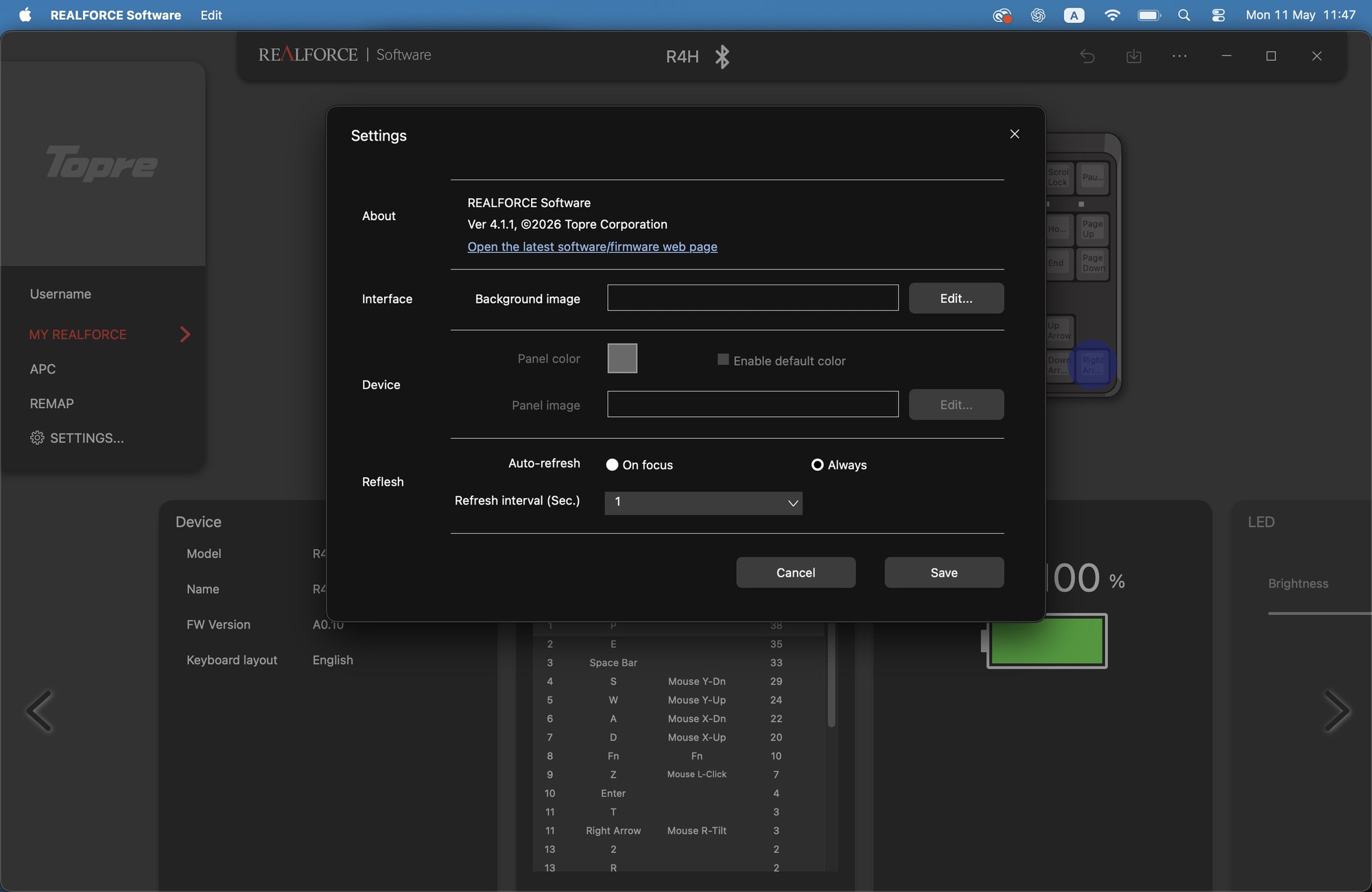Click Mouse X-Dn in the A row

click(x=697, y=719)
